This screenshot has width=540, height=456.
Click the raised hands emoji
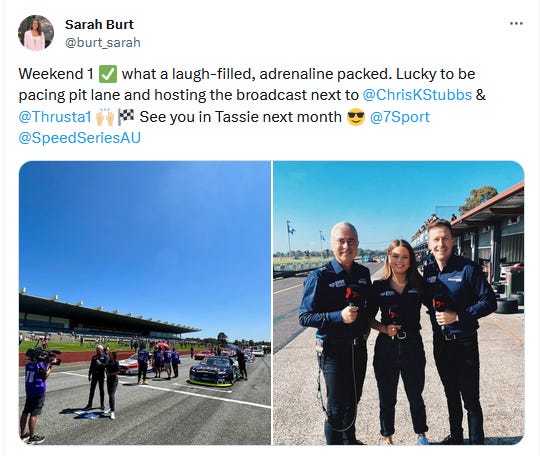pos(105,117)
